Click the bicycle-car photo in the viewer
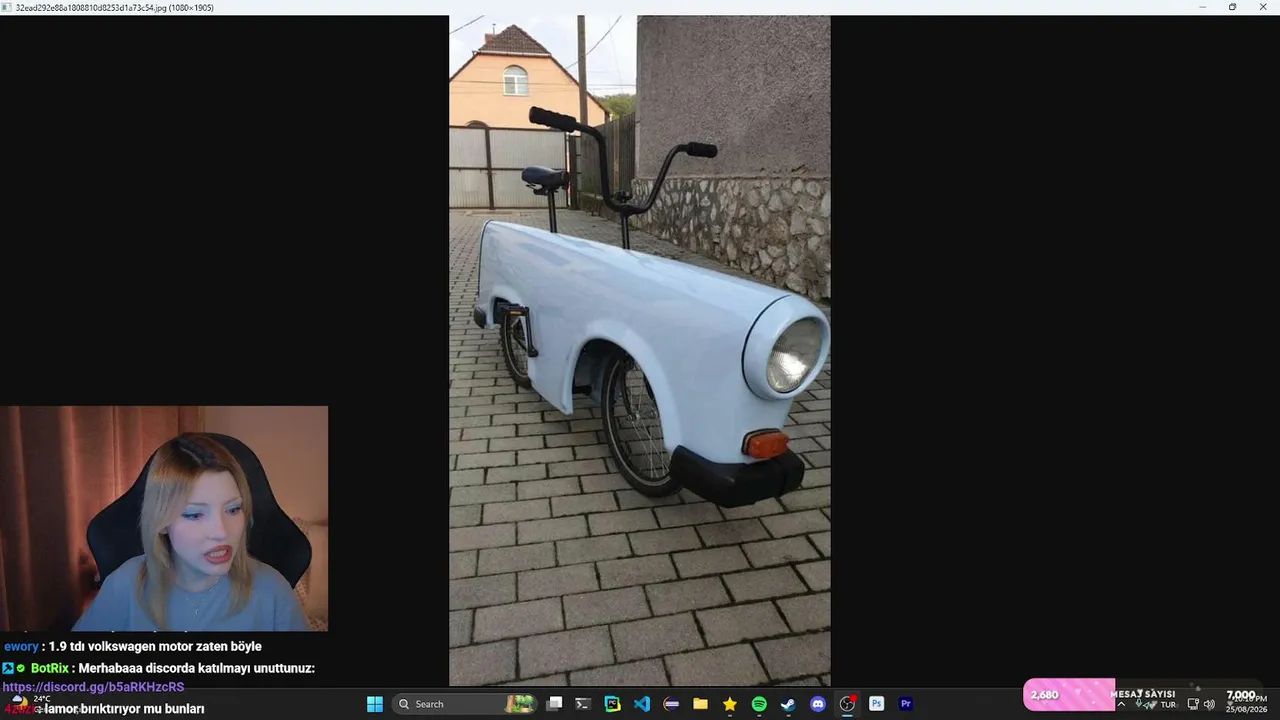1280x720 pixels. 639,350
